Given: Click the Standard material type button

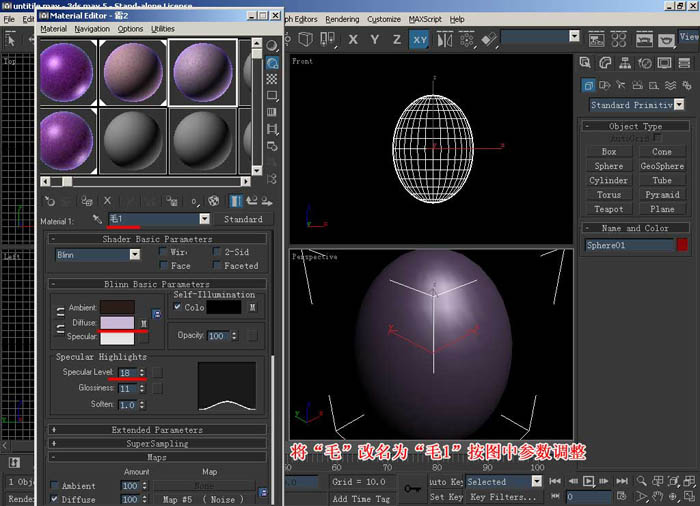Looking at the screenshot, I should click(243, 219).
